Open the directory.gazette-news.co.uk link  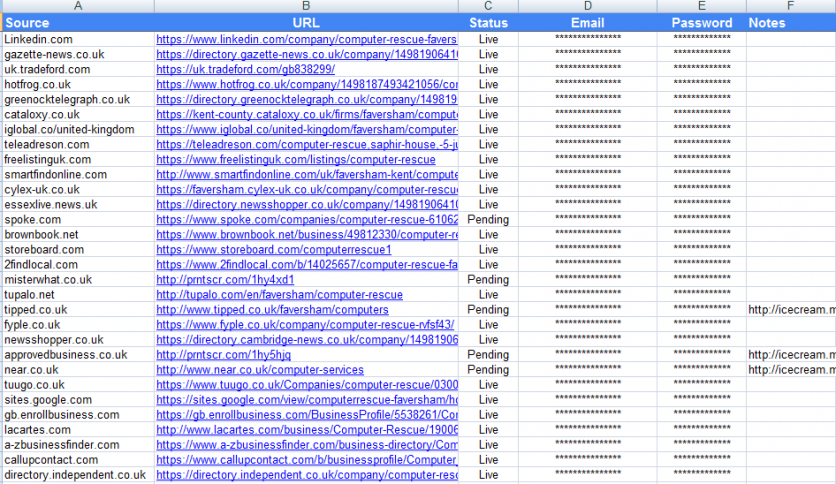(307, 54)
